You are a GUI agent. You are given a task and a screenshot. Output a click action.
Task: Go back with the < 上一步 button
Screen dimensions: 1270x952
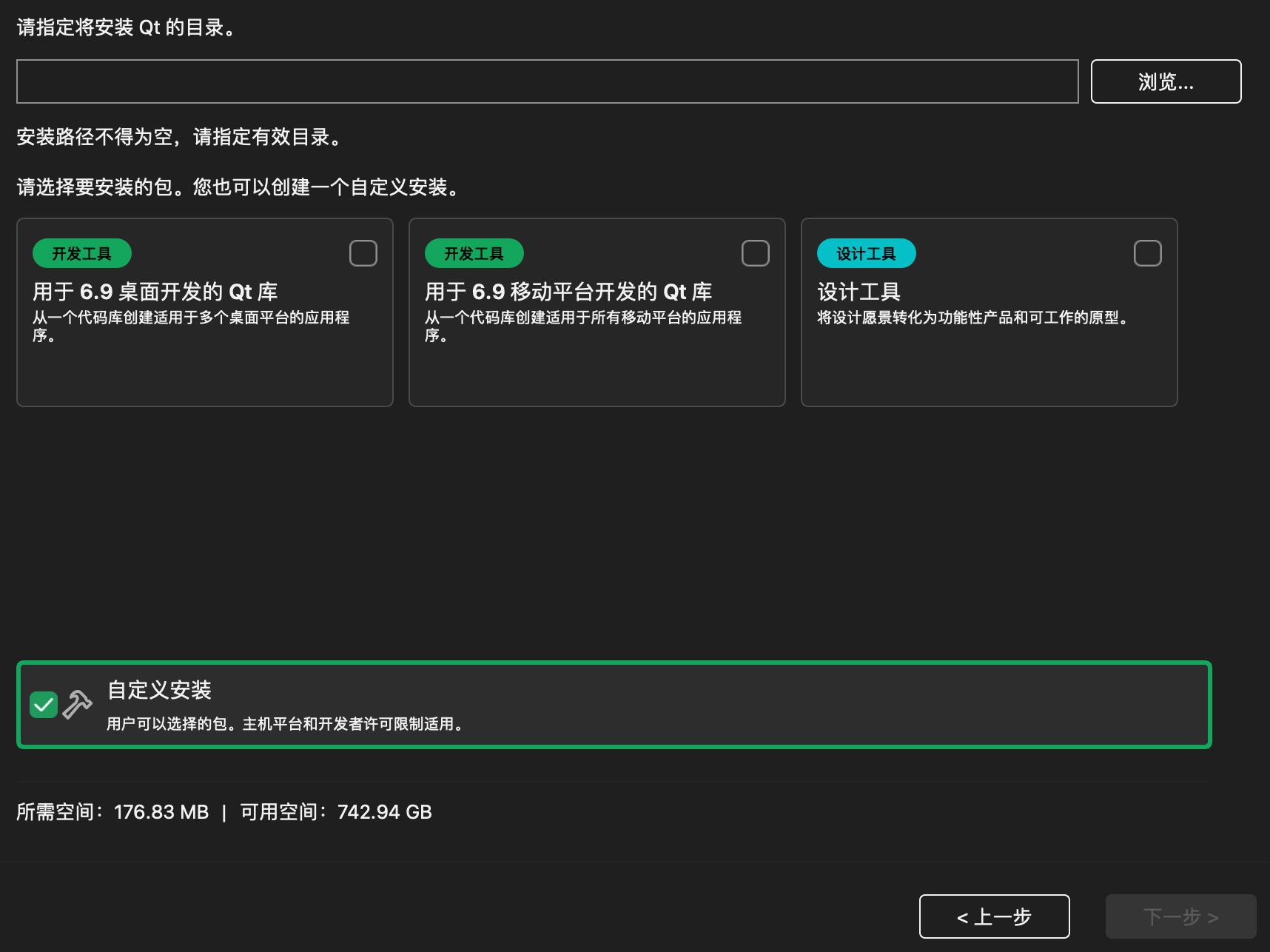tap(994, 916)
